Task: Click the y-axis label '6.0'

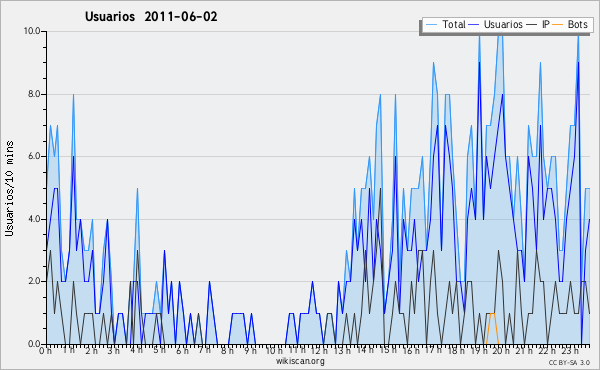Action: tap(34, 156)
